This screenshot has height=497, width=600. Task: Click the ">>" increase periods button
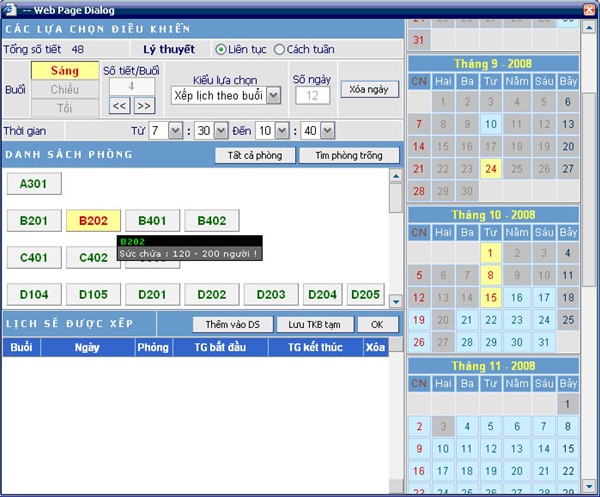coord(144,105)
